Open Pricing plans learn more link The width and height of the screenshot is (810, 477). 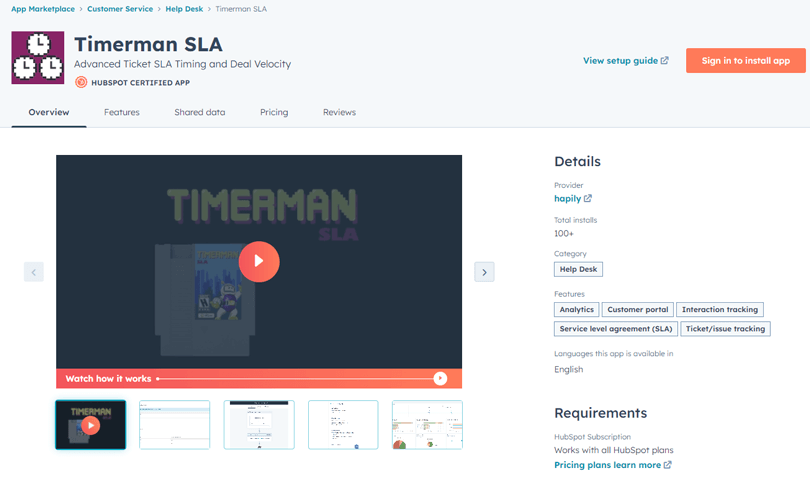[x=608, y=465]
